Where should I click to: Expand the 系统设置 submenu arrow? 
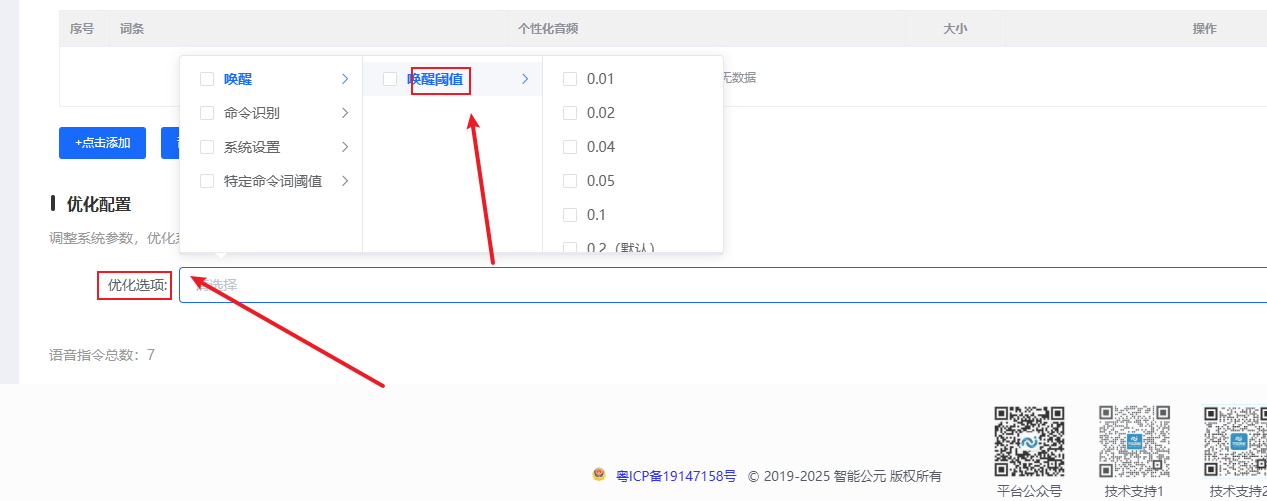click(345, 147)
